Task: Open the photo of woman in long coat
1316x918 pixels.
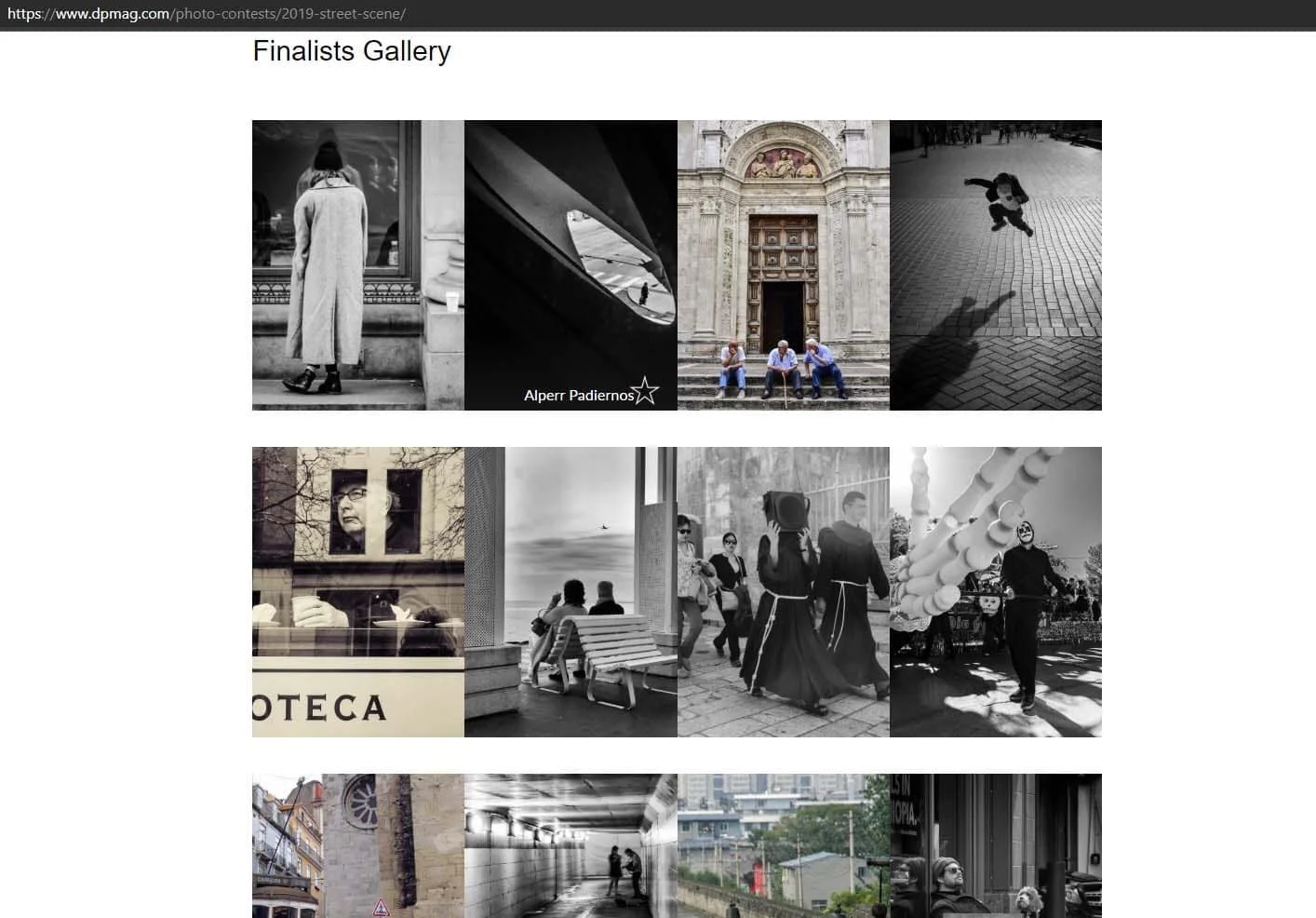Action: [x=358, y=265]
